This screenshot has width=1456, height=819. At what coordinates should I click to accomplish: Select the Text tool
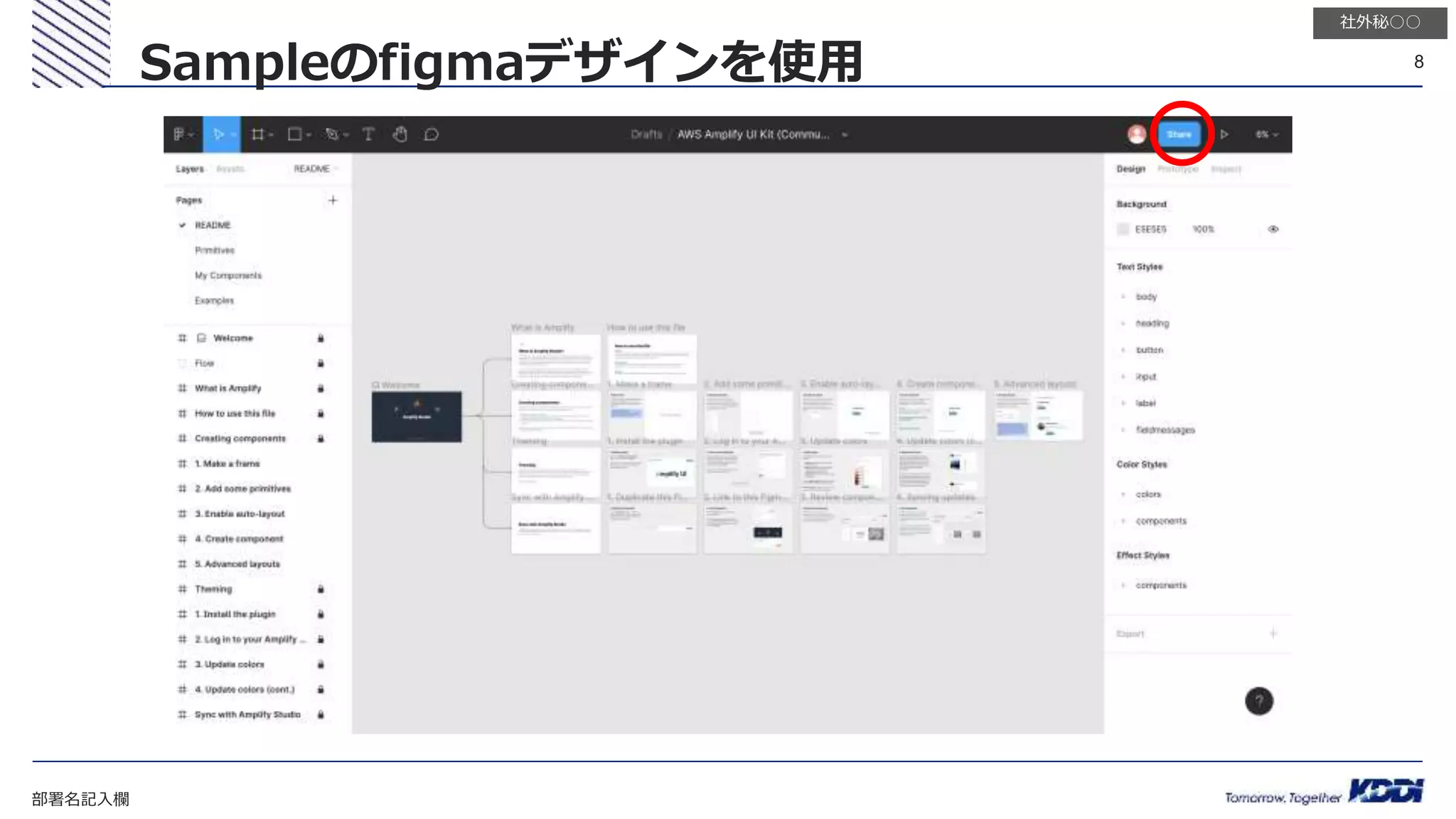tap(368, 134)
